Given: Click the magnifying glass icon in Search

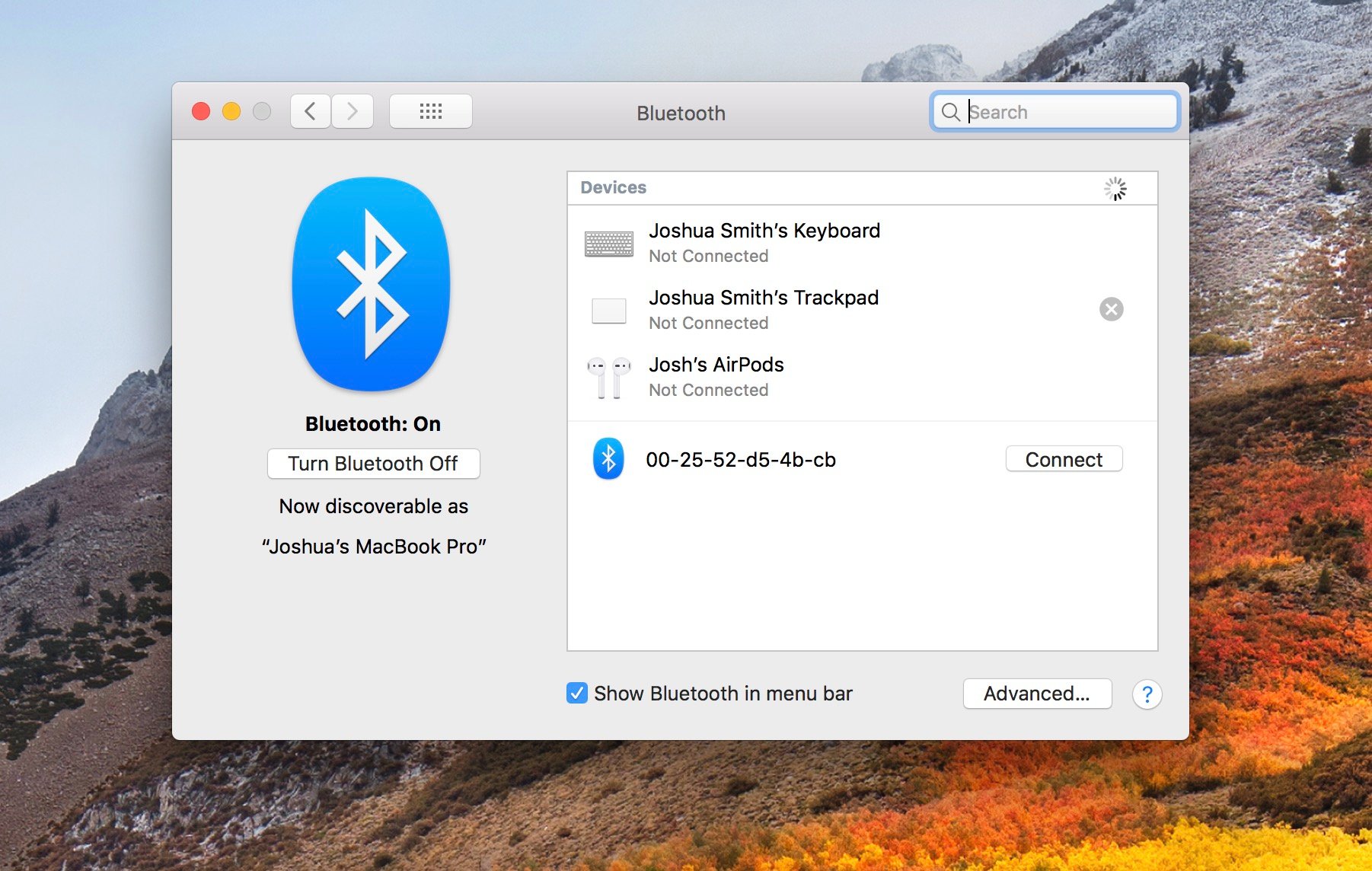Looking at the screenshot, I should 950,112.
